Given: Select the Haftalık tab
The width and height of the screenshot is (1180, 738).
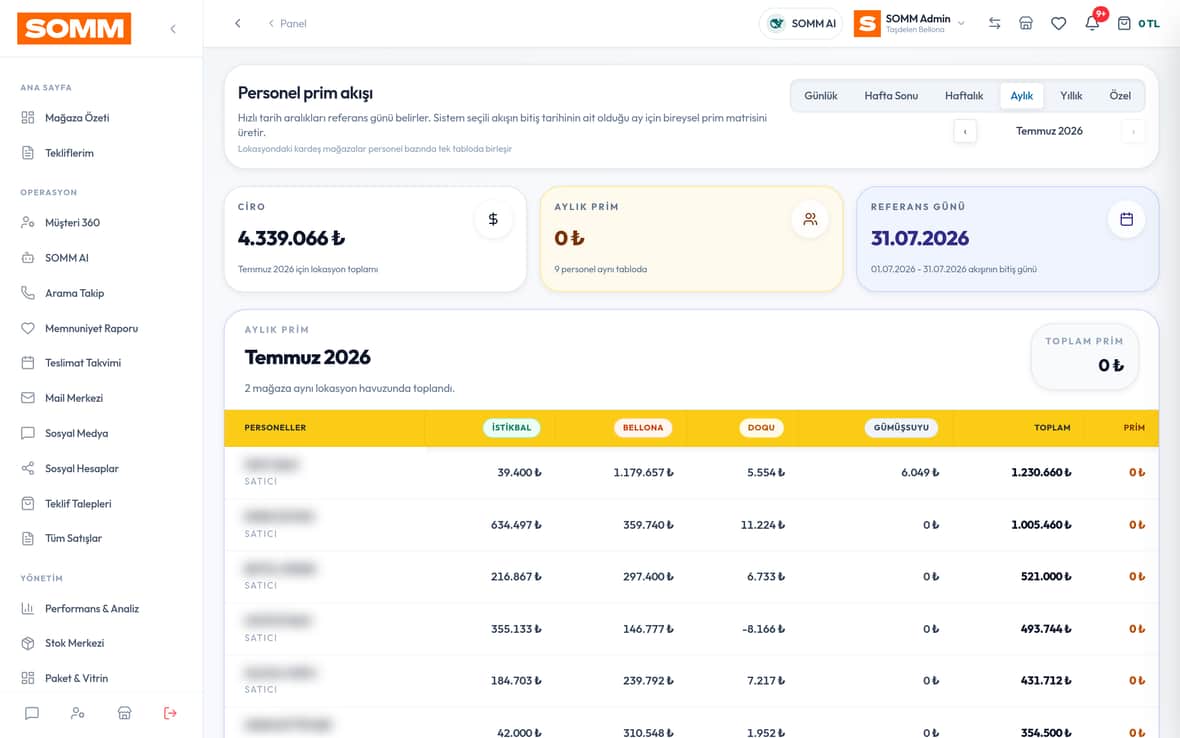Looking at the screenshot, I should point(964,96).
